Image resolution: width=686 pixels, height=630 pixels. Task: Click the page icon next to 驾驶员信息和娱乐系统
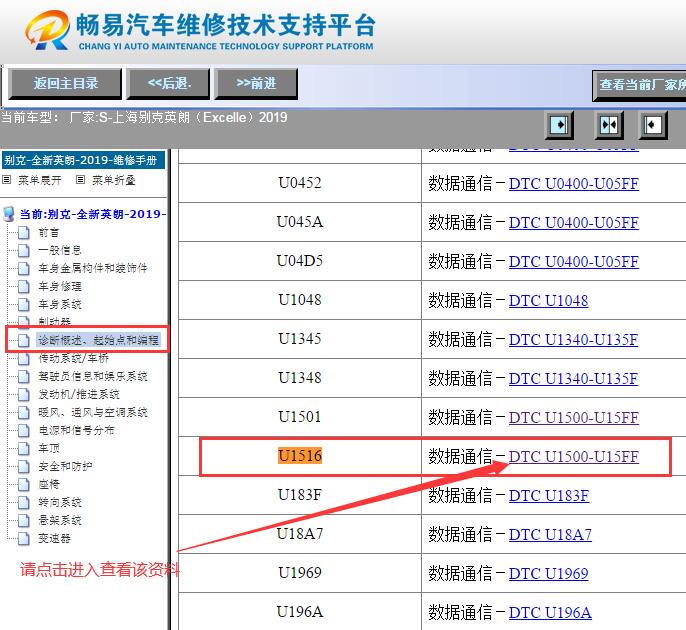tap(24, 376)
